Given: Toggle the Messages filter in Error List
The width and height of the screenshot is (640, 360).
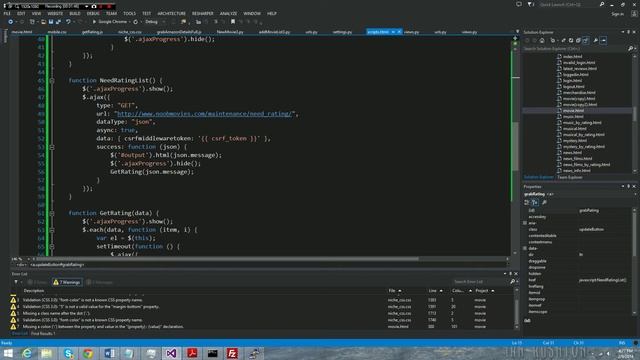Looking at the screenshot, I should [99, 282].
